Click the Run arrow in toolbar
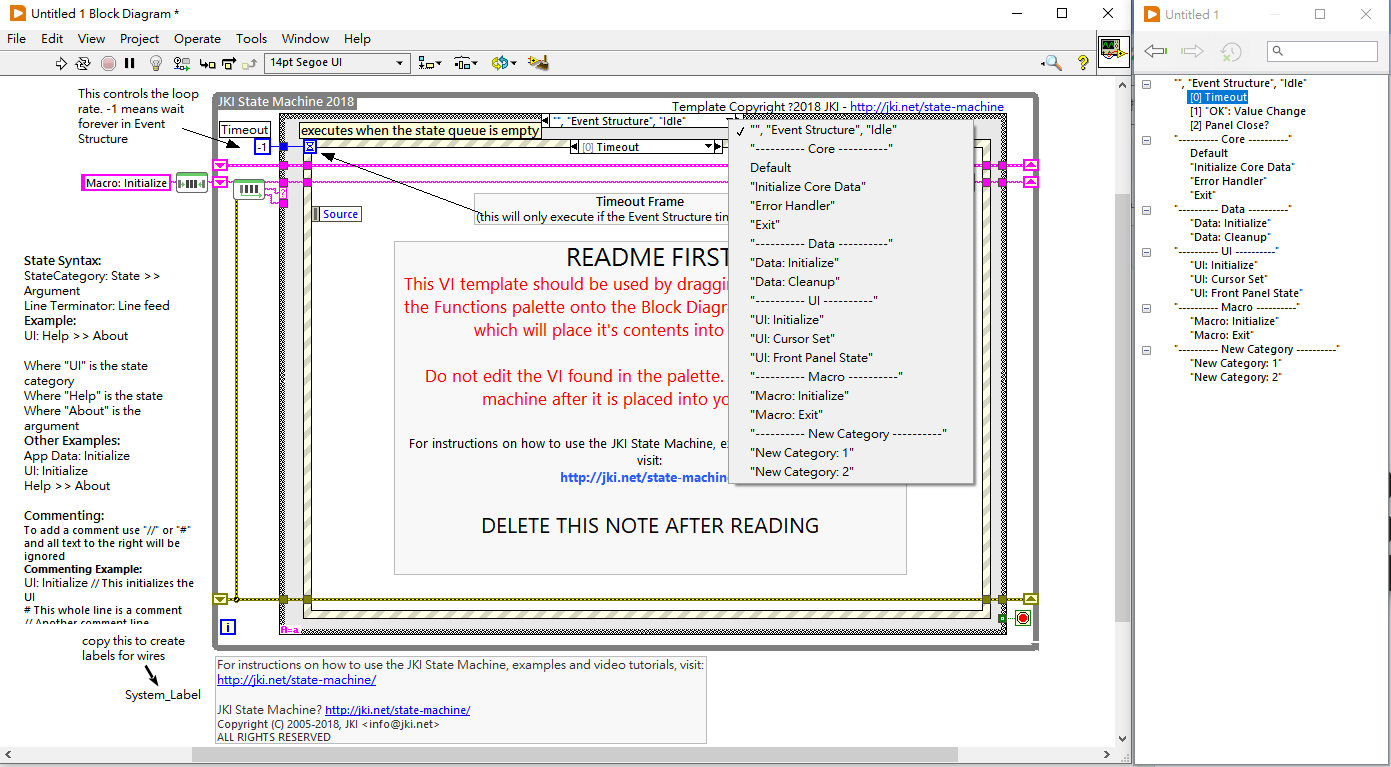Screen dimensions: 1391x767 pos(61,63)
